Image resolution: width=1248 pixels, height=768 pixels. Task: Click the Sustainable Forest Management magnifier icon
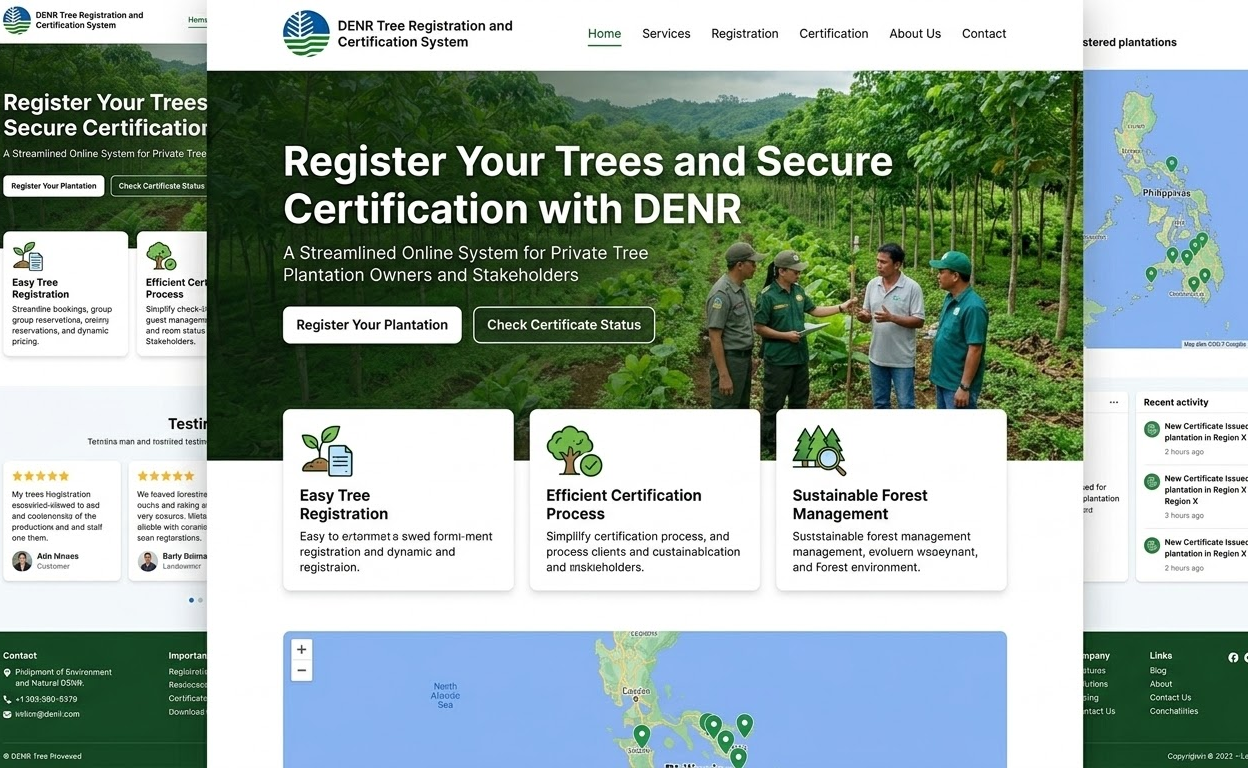[x=820, y=451]
